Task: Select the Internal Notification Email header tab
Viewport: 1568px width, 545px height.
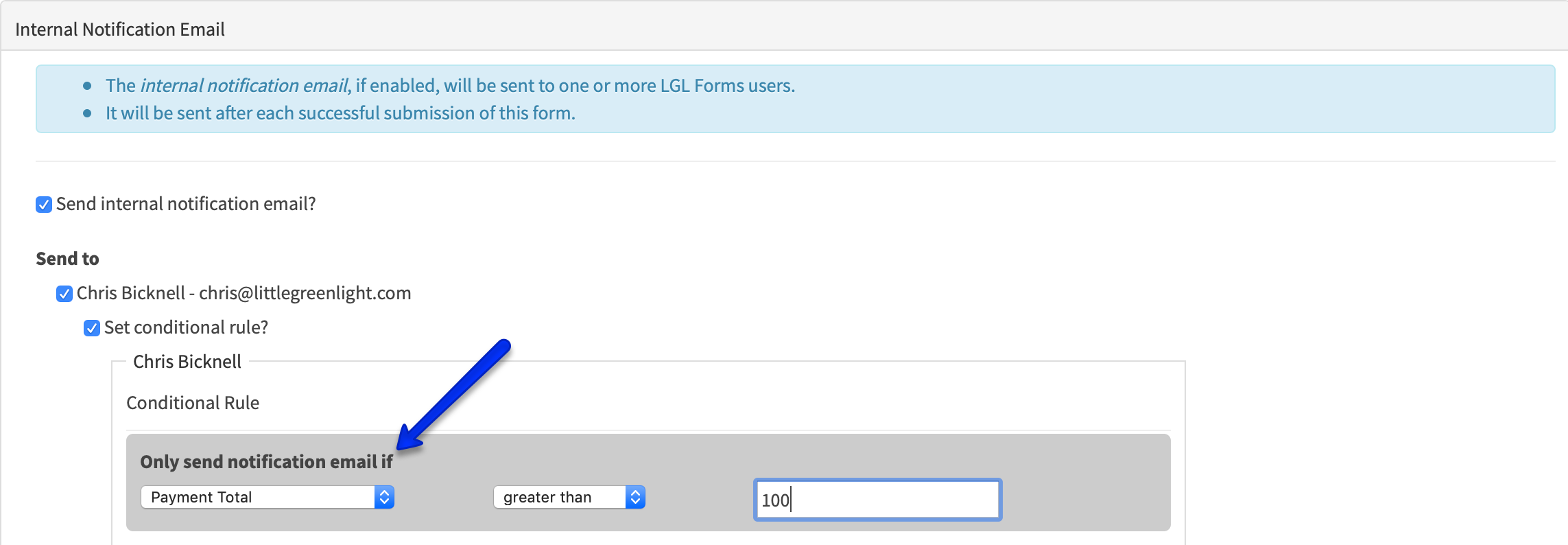Action: click(x=119, y=29)
